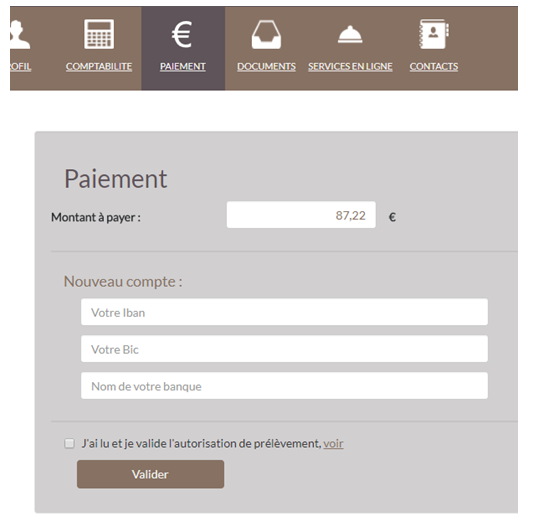
Task: Select the PAIEMENT menu label
Action: (183, 66)
